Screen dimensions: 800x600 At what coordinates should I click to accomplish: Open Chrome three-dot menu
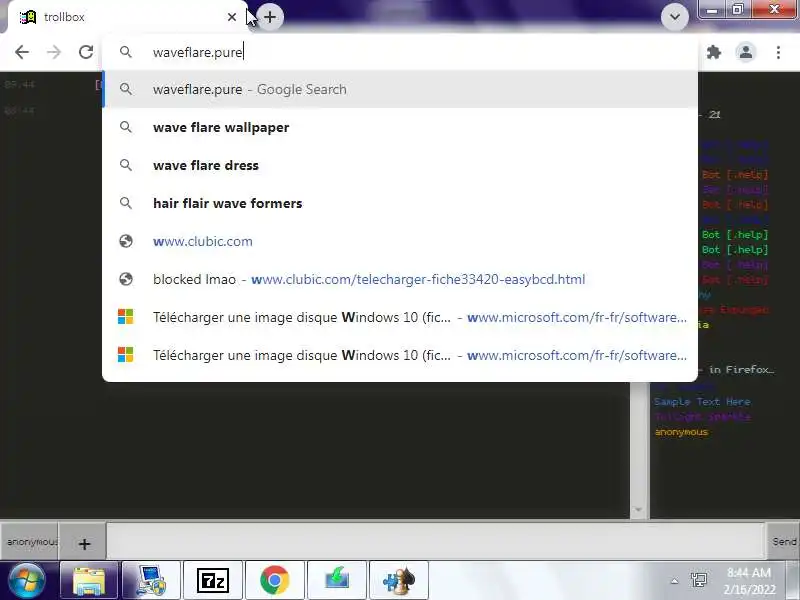tap(778, 52)
